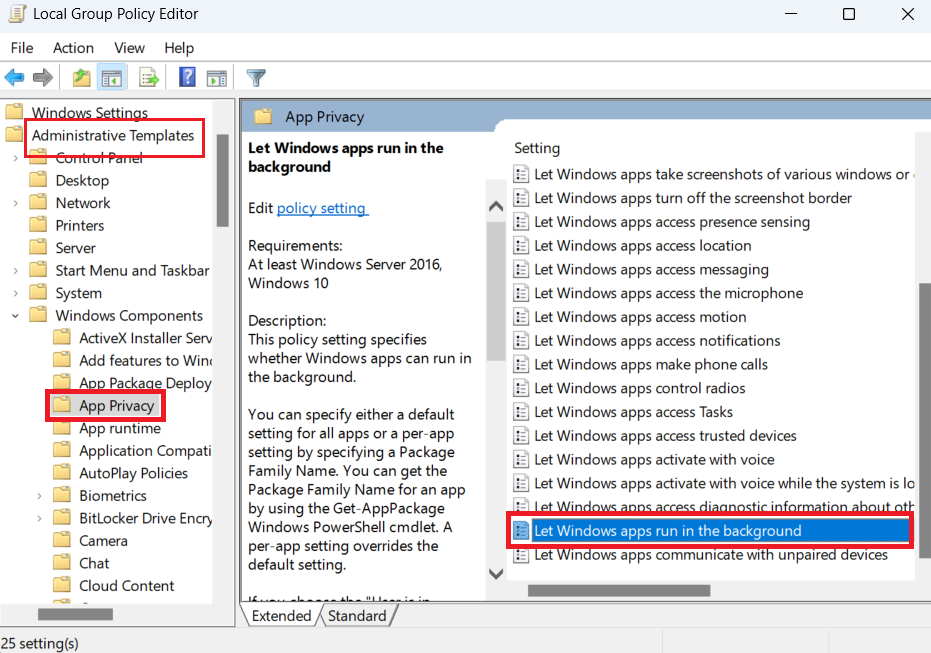Viewport: 931px width, 653px height.
Task: Select 'Let Windows apps turn off the screenshot border'
Action: click(693, 198)
